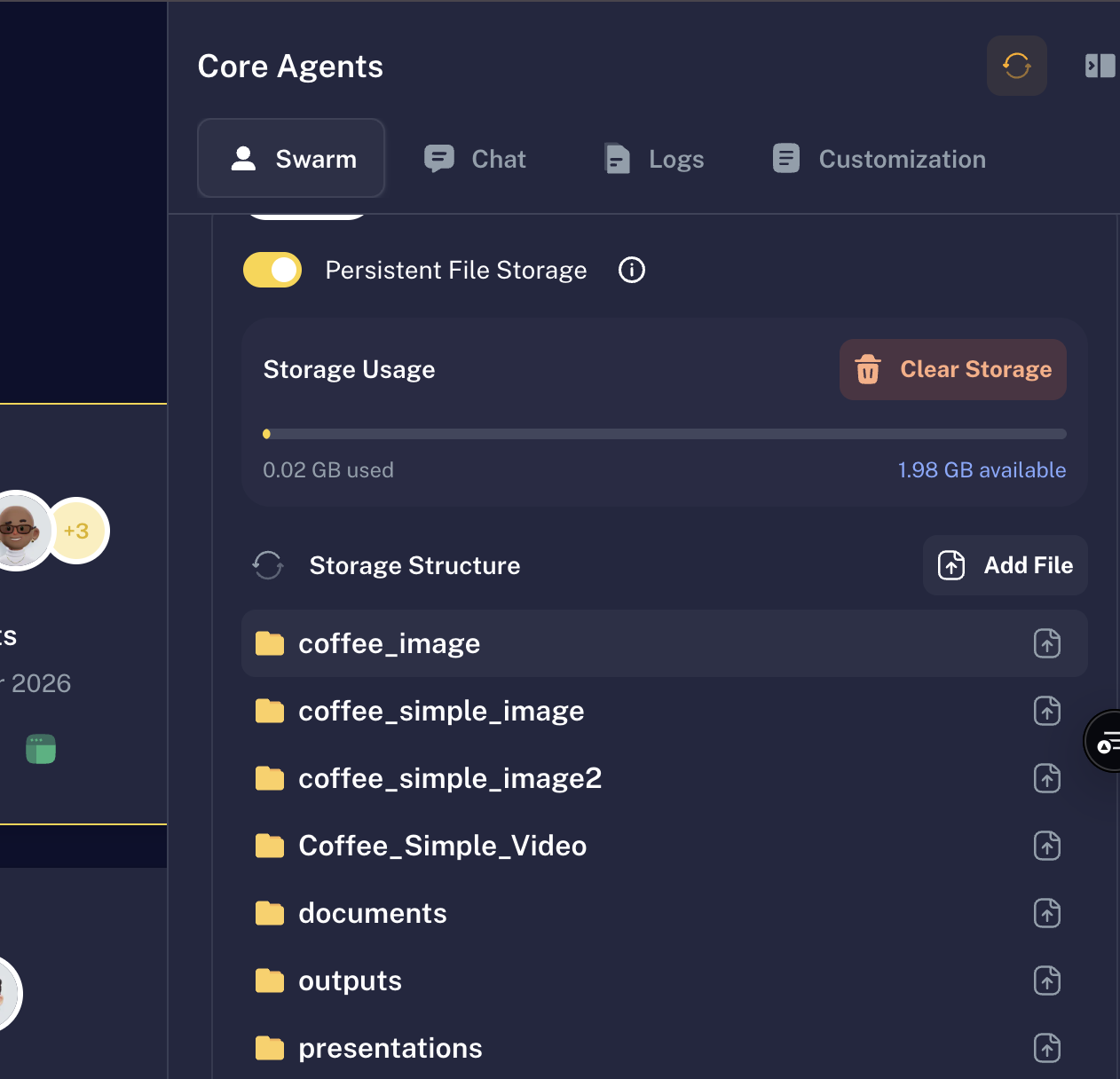
Task: Click the upload icon on the documents row
Action: click(x=1046, y=913)
